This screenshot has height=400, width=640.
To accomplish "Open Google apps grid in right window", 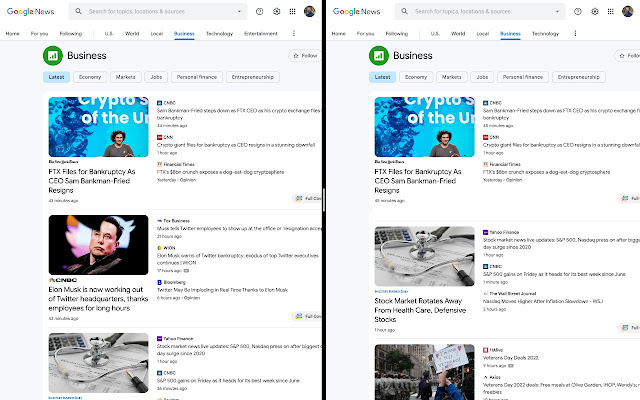I will point(610,11).
